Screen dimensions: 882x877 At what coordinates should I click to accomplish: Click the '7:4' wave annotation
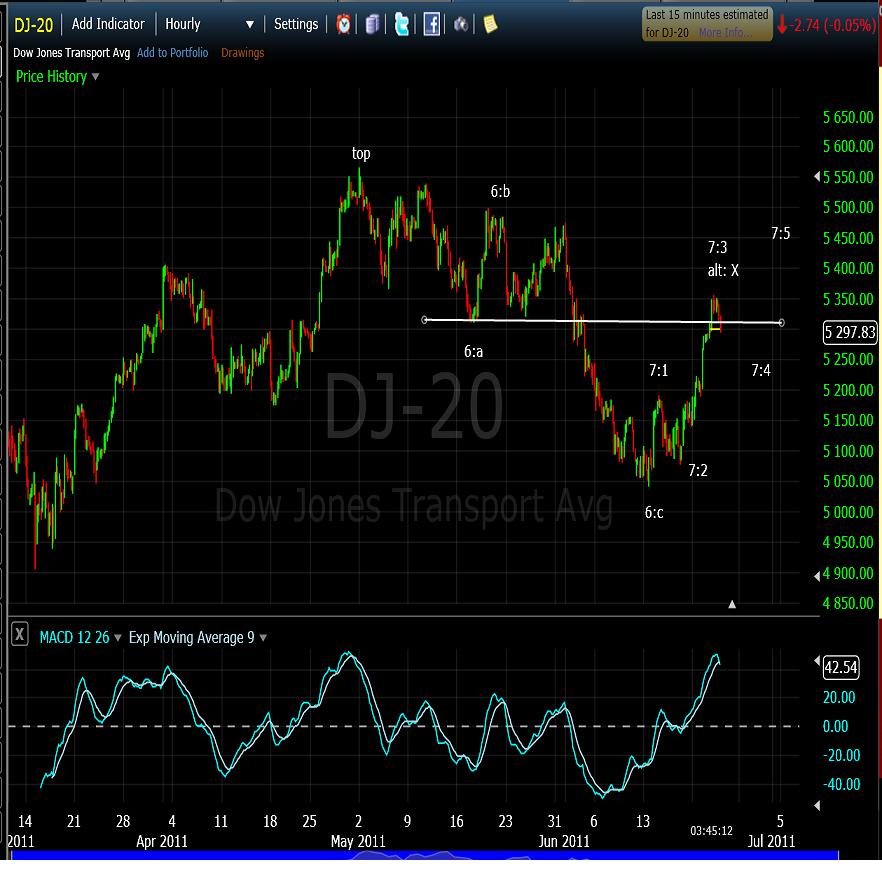coord(761,370)
